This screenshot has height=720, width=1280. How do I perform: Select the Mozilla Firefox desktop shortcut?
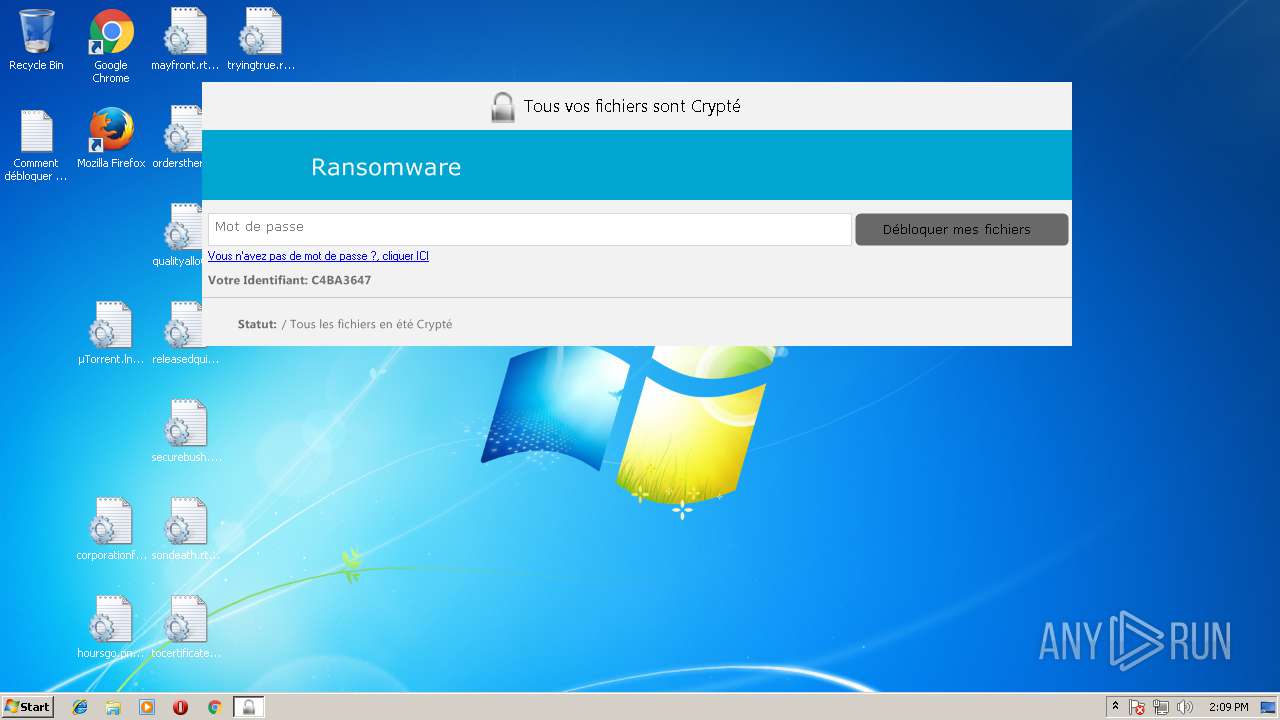(111, 138)
